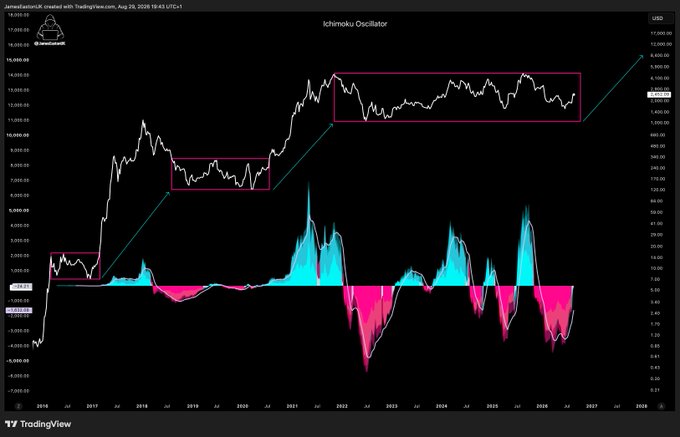Click the 2018 time axis label
The height and width of the screenshot is (437, 680).
(x=142, y=406)
